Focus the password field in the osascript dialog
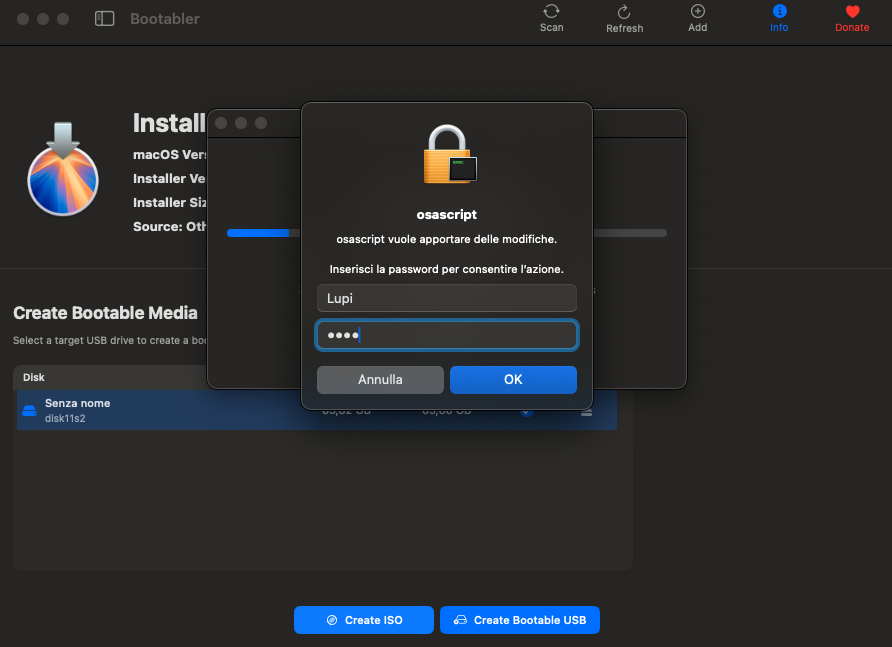892x647 pixels. (447, 335)
